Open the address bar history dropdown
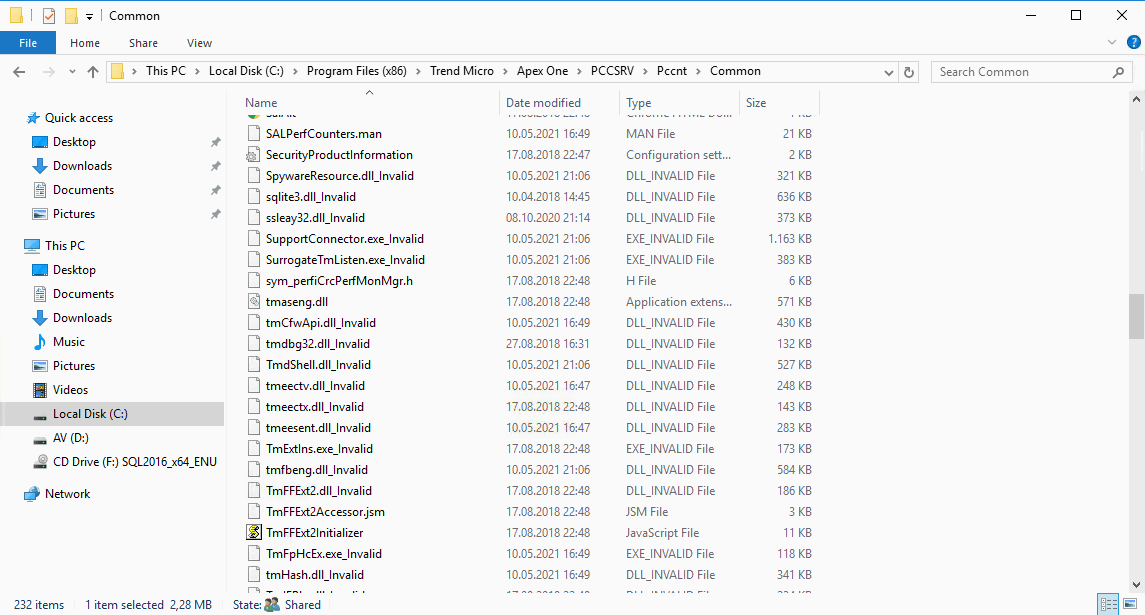1145x615 pixels. coord(889,72)
